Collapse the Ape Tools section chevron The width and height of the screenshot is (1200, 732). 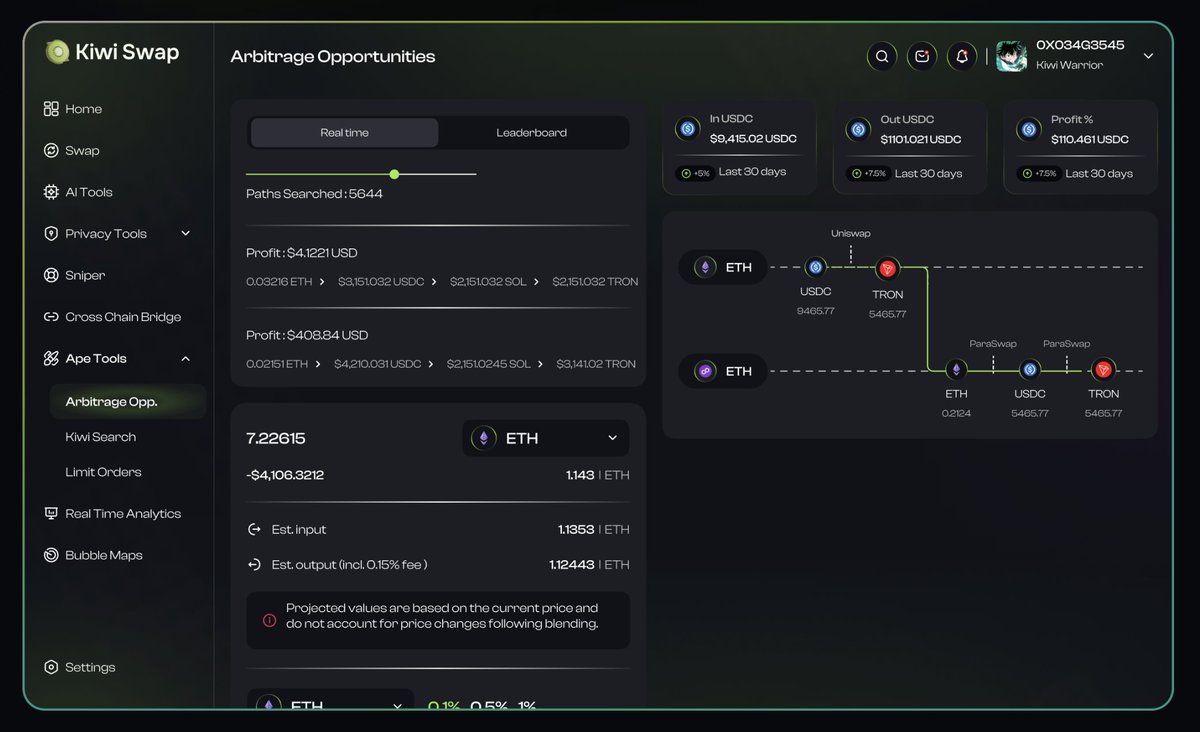pyautogui.click(x=185, y=359)
